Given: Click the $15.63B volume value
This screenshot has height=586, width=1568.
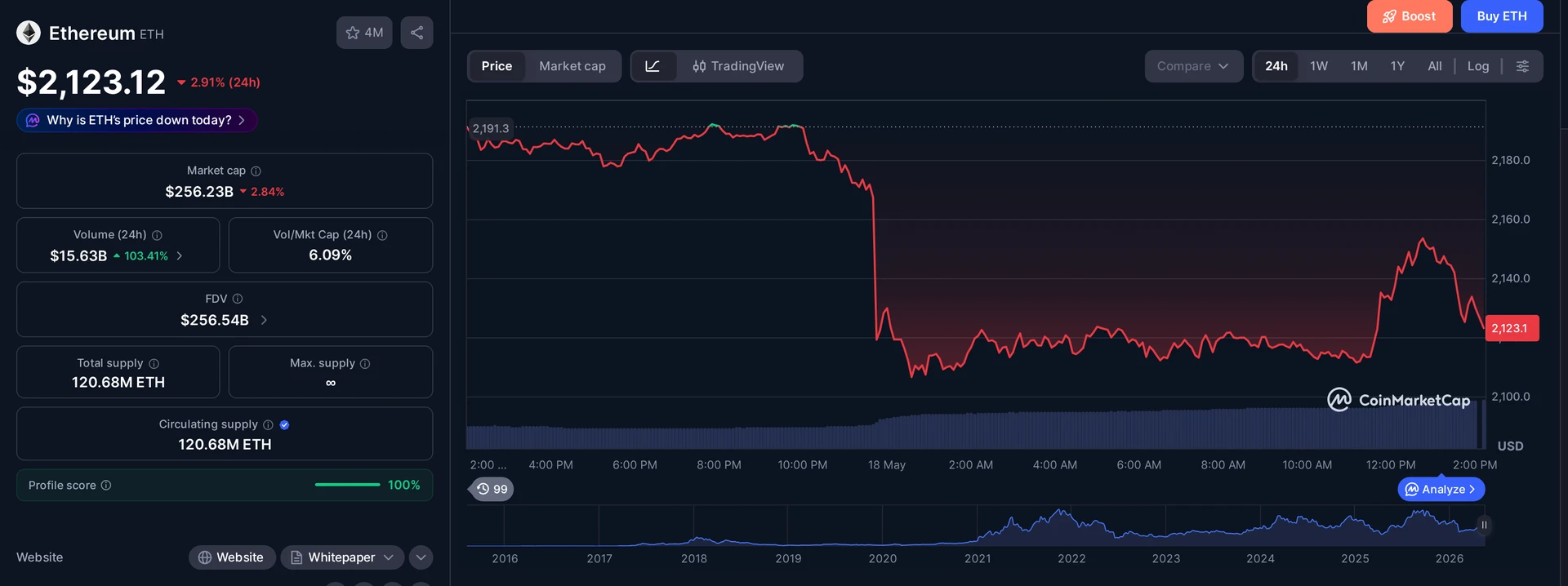Looking at the screenshot, I should pos(78,255).
